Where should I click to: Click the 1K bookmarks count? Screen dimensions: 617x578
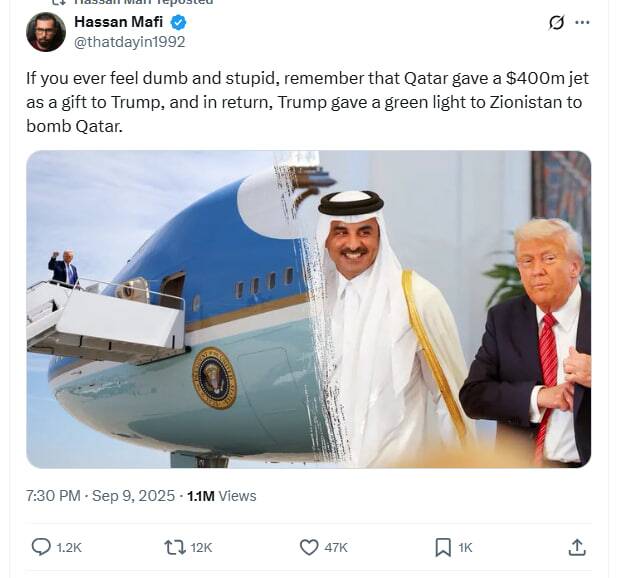(x=465, y=548)
